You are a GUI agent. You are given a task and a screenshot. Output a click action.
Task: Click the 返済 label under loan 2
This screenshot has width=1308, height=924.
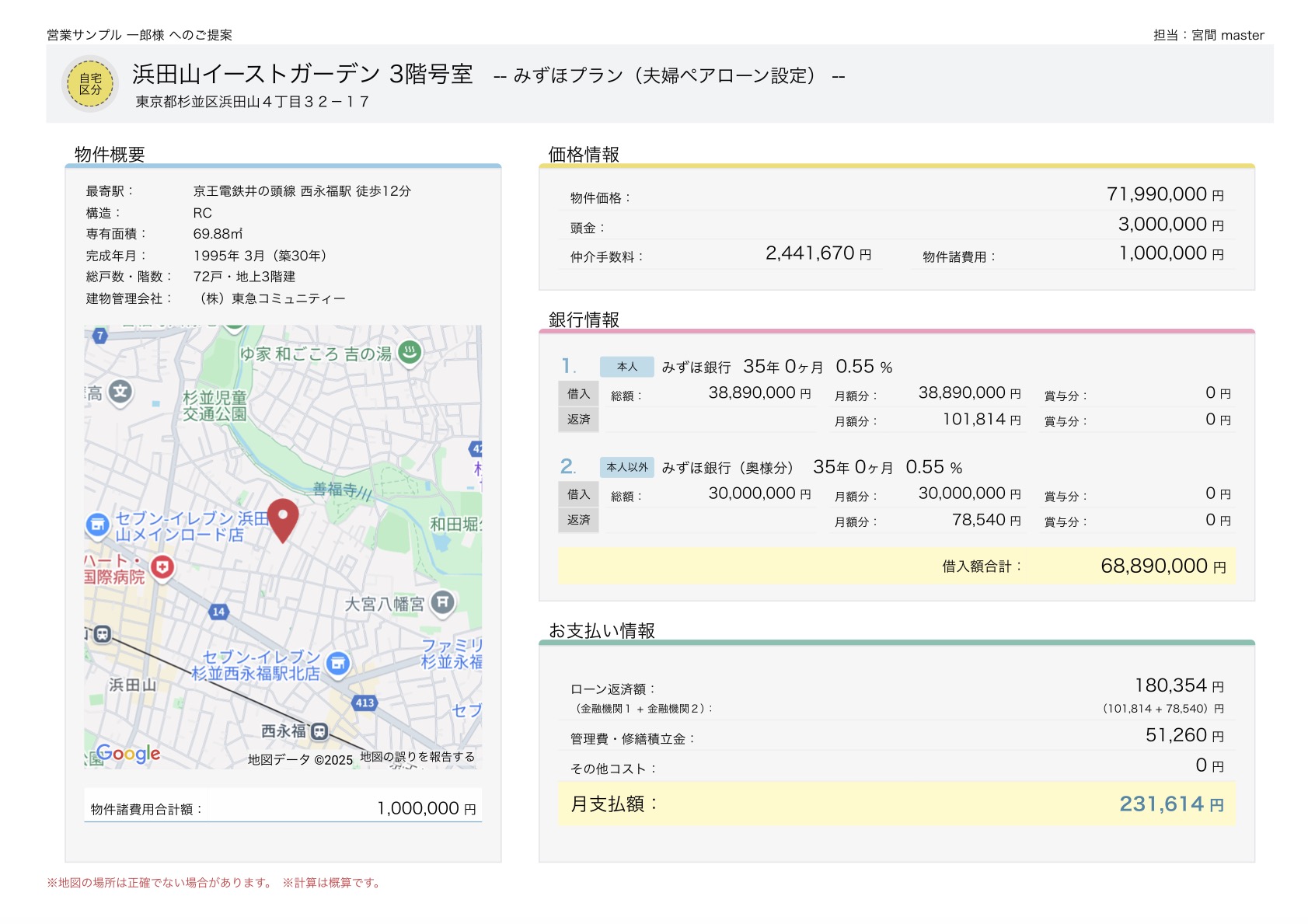(578, 520)
